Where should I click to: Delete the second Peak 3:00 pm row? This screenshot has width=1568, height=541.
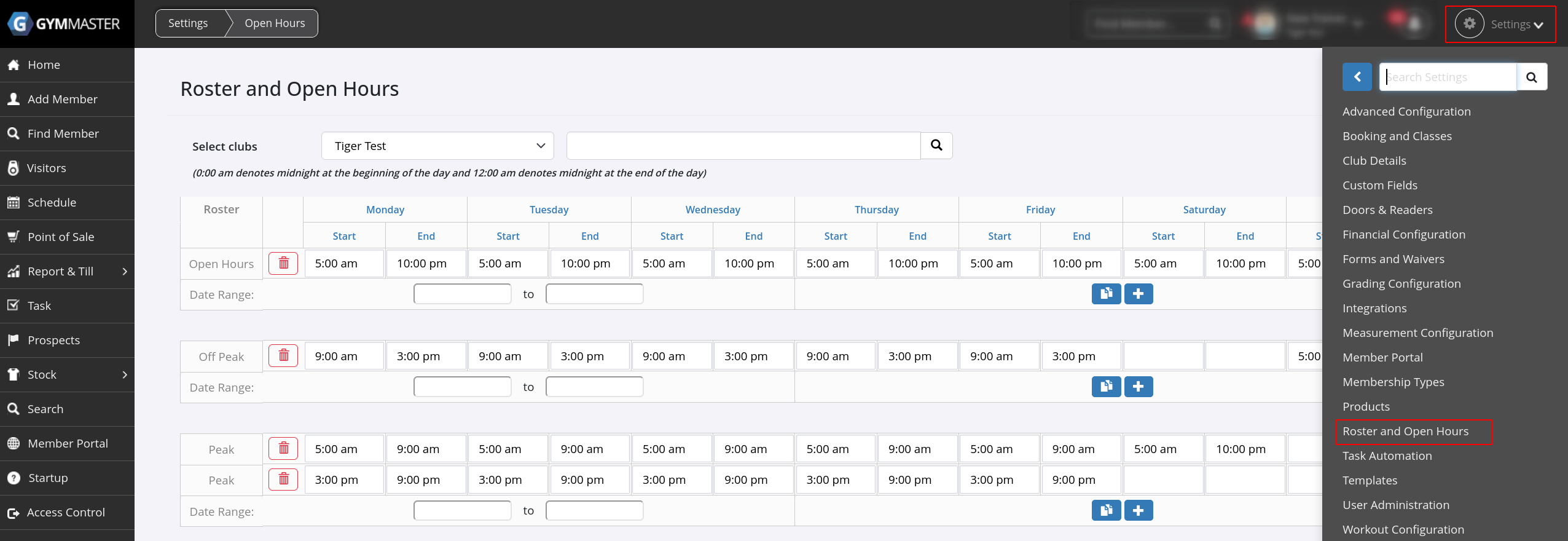283,479
